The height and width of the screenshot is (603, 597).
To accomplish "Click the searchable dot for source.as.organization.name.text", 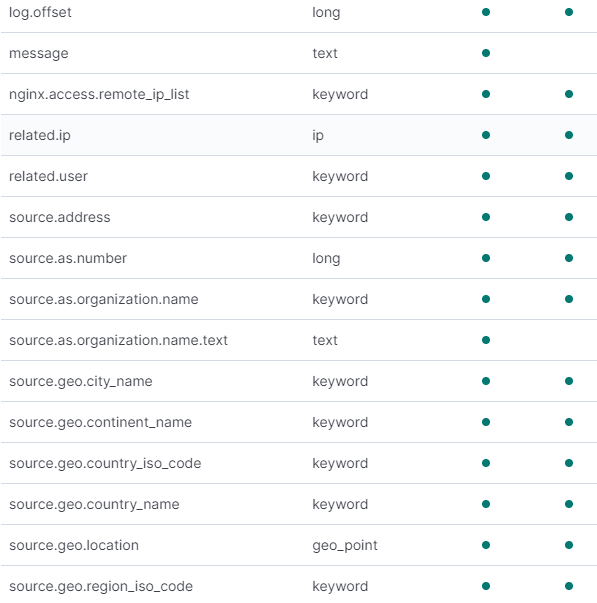I will (486, 340).
